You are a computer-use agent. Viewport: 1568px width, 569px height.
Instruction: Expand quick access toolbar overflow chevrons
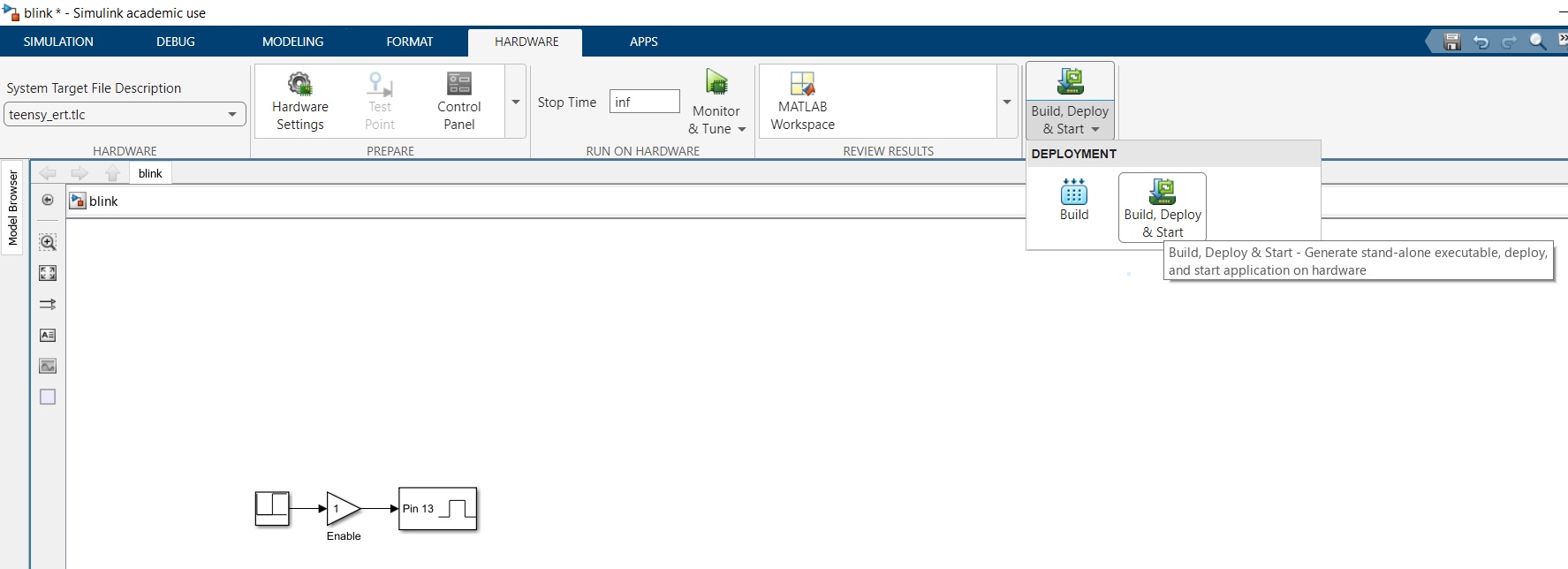pyautogui.click(x=1562, y=40)
